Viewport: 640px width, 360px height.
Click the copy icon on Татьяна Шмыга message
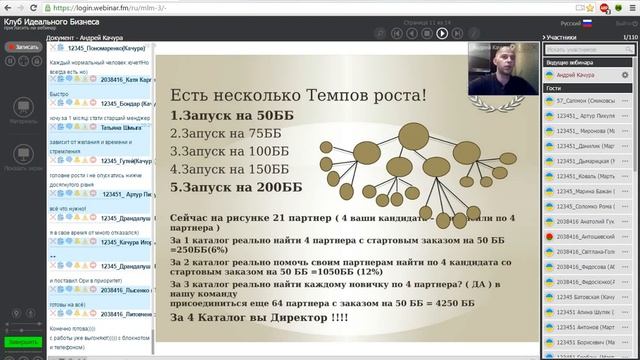pyautogui.click(x=60, y=127)
